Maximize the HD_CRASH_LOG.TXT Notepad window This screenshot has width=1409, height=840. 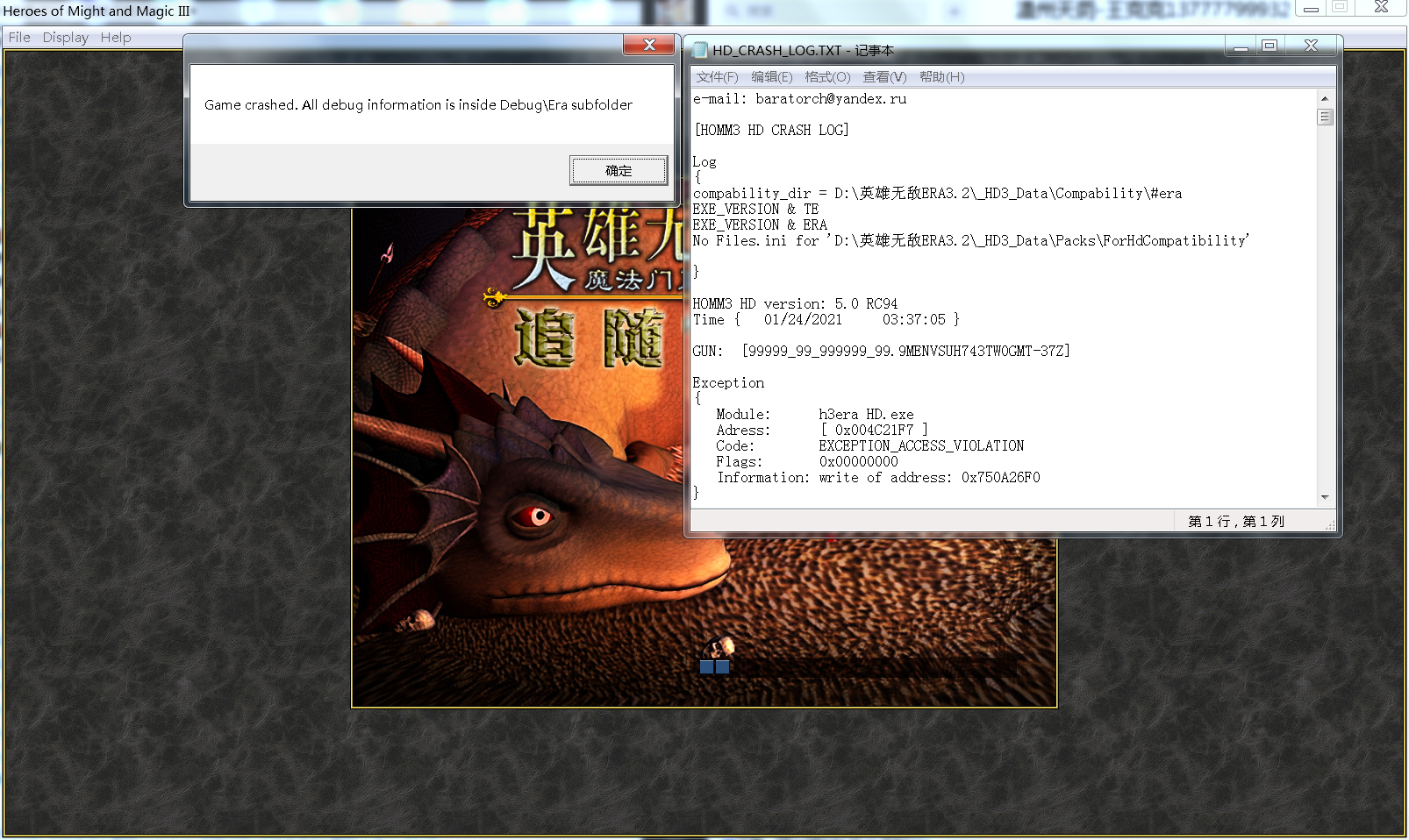[x=1270, y=46]
